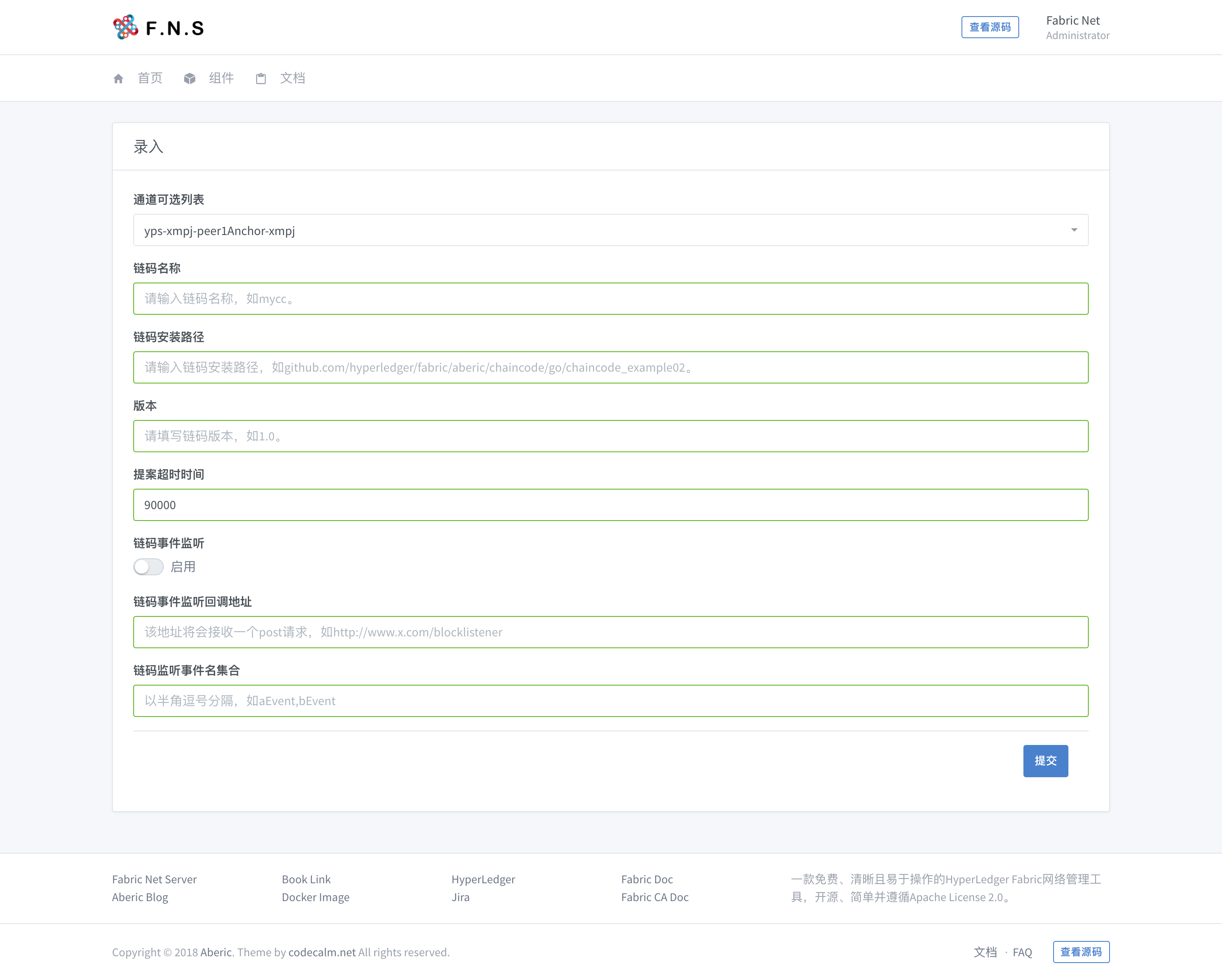Screen dimensions: 1222x980
Task: Open the 文档 navigation tab
Action: tap(292, 78)
